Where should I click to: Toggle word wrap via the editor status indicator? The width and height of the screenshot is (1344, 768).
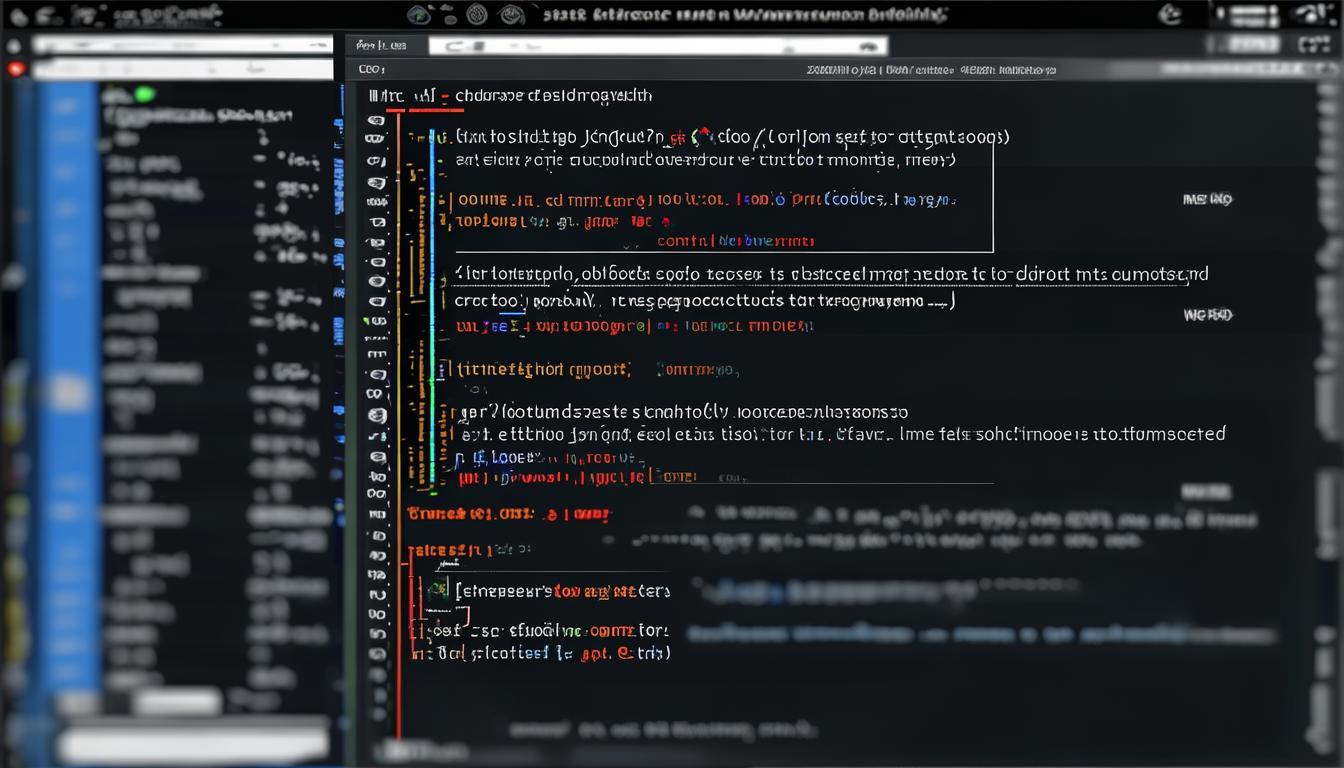pyautogui.click(x=1207, y=199)
